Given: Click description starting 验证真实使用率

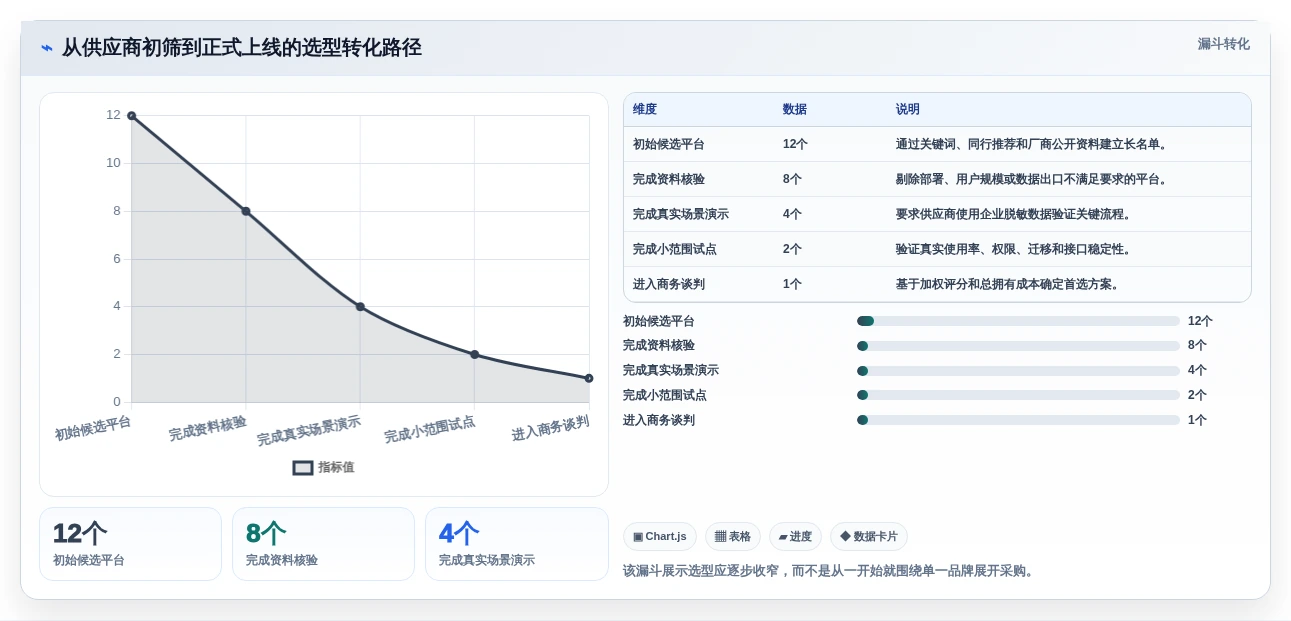Looking at the screenshot, I should point(1016,249).
